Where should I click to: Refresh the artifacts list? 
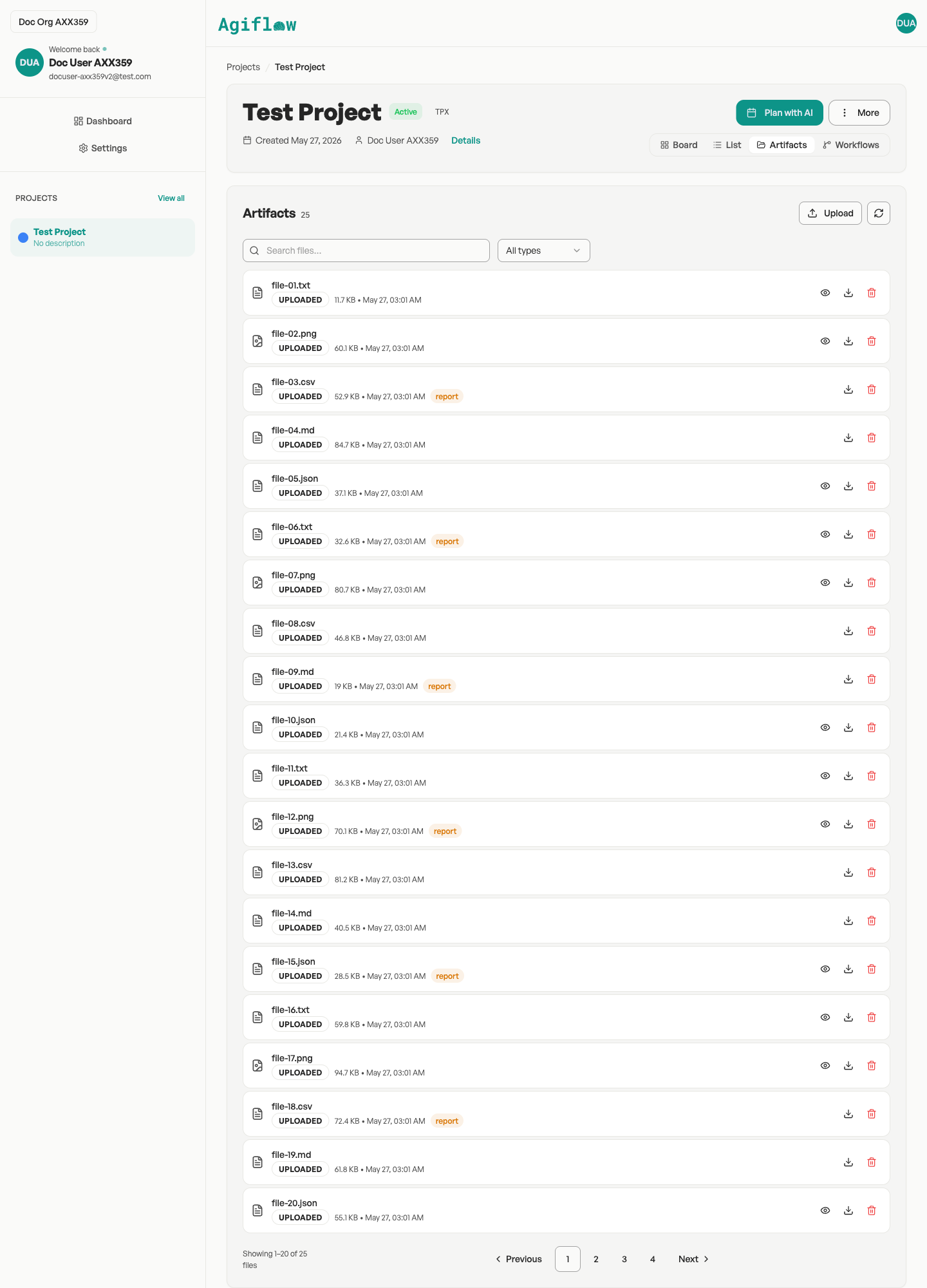click(879, 213)
